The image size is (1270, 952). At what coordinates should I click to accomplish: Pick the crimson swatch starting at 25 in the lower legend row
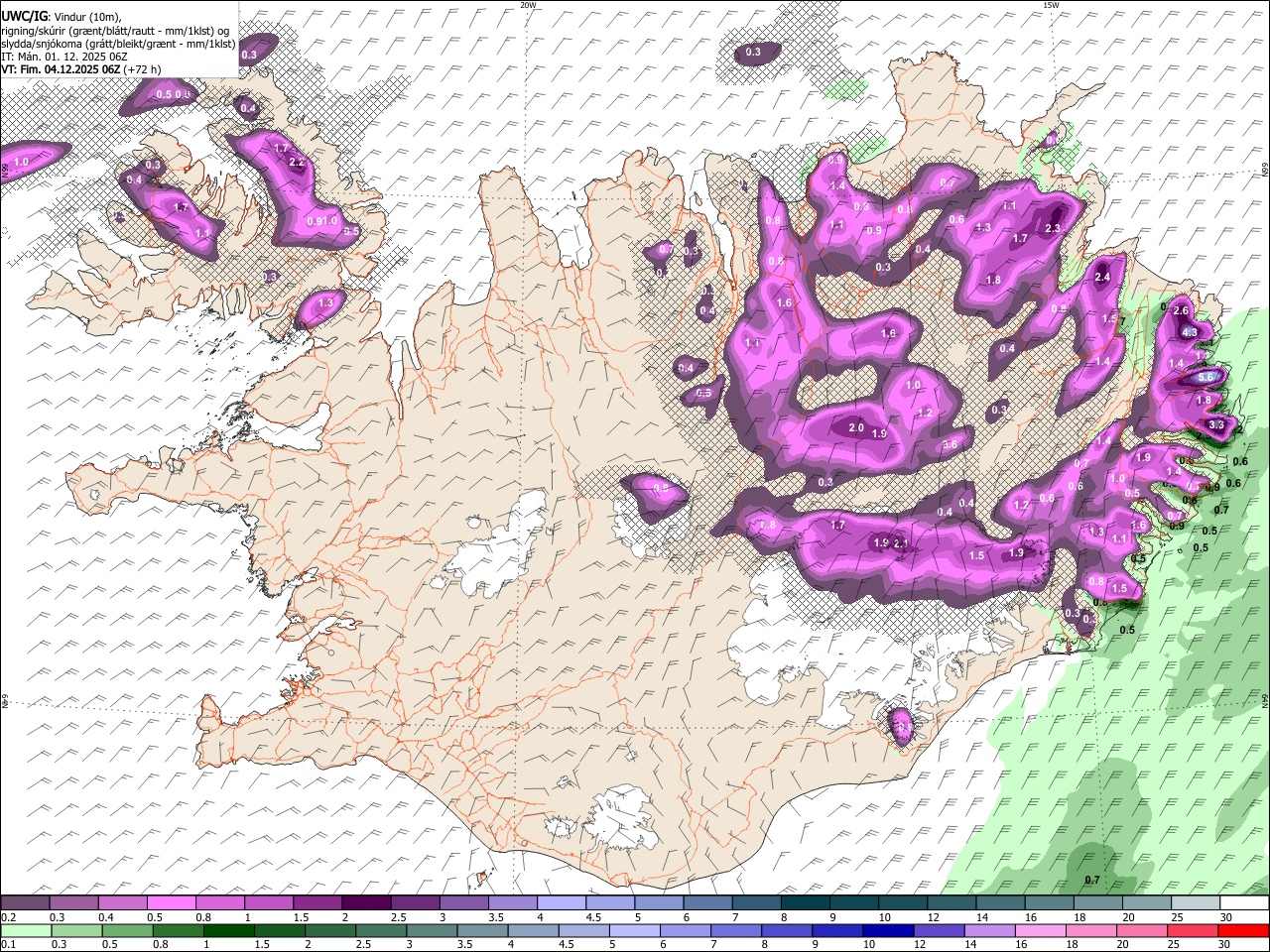[1193, 930]
